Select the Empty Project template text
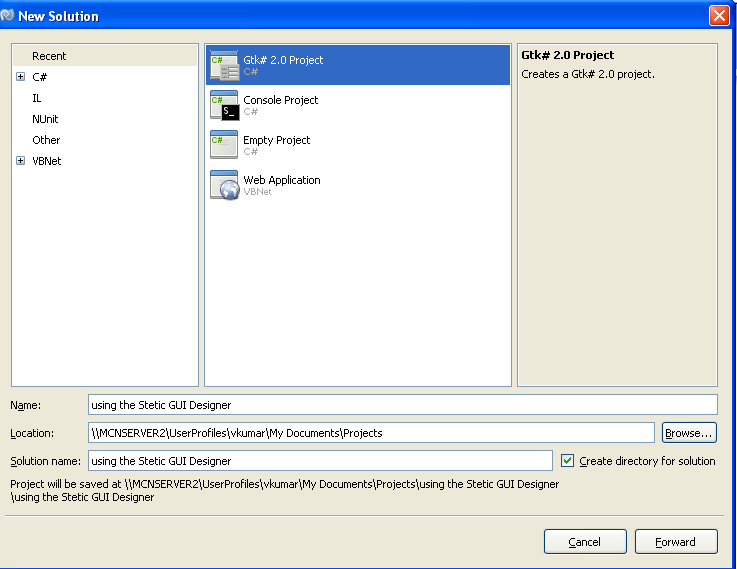 [276, 140]
